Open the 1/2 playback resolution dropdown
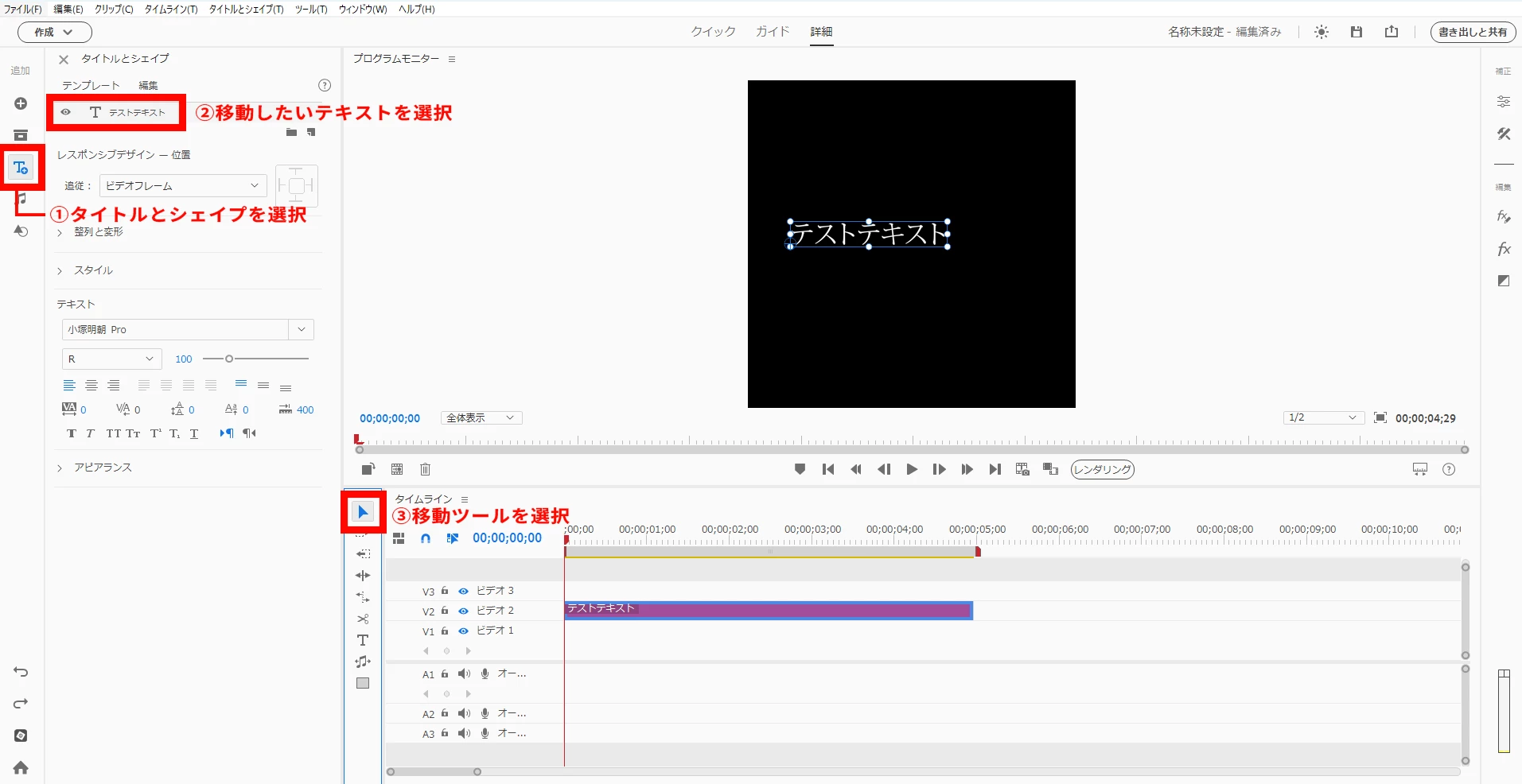The image size is (1522, 784). (1324, 417)
